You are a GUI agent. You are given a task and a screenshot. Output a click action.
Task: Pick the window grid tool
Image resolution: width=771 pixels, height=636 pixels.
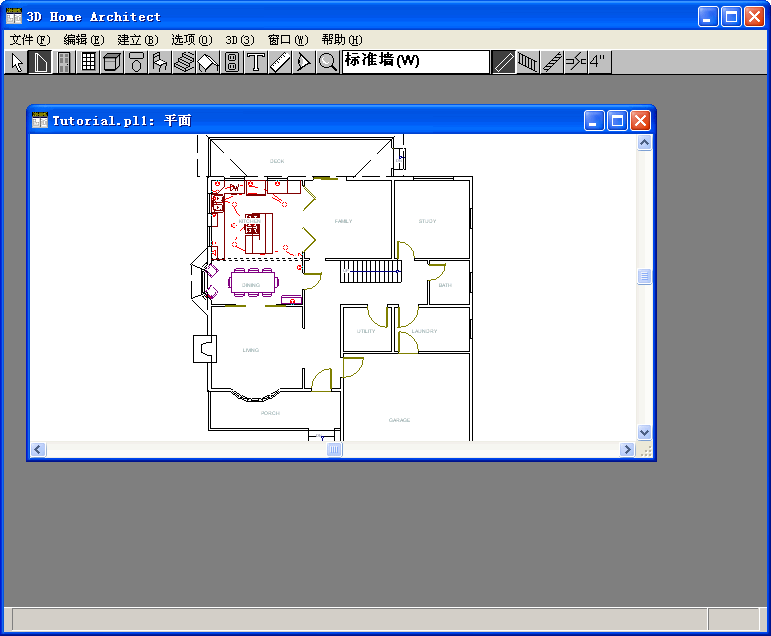point(89,62)
